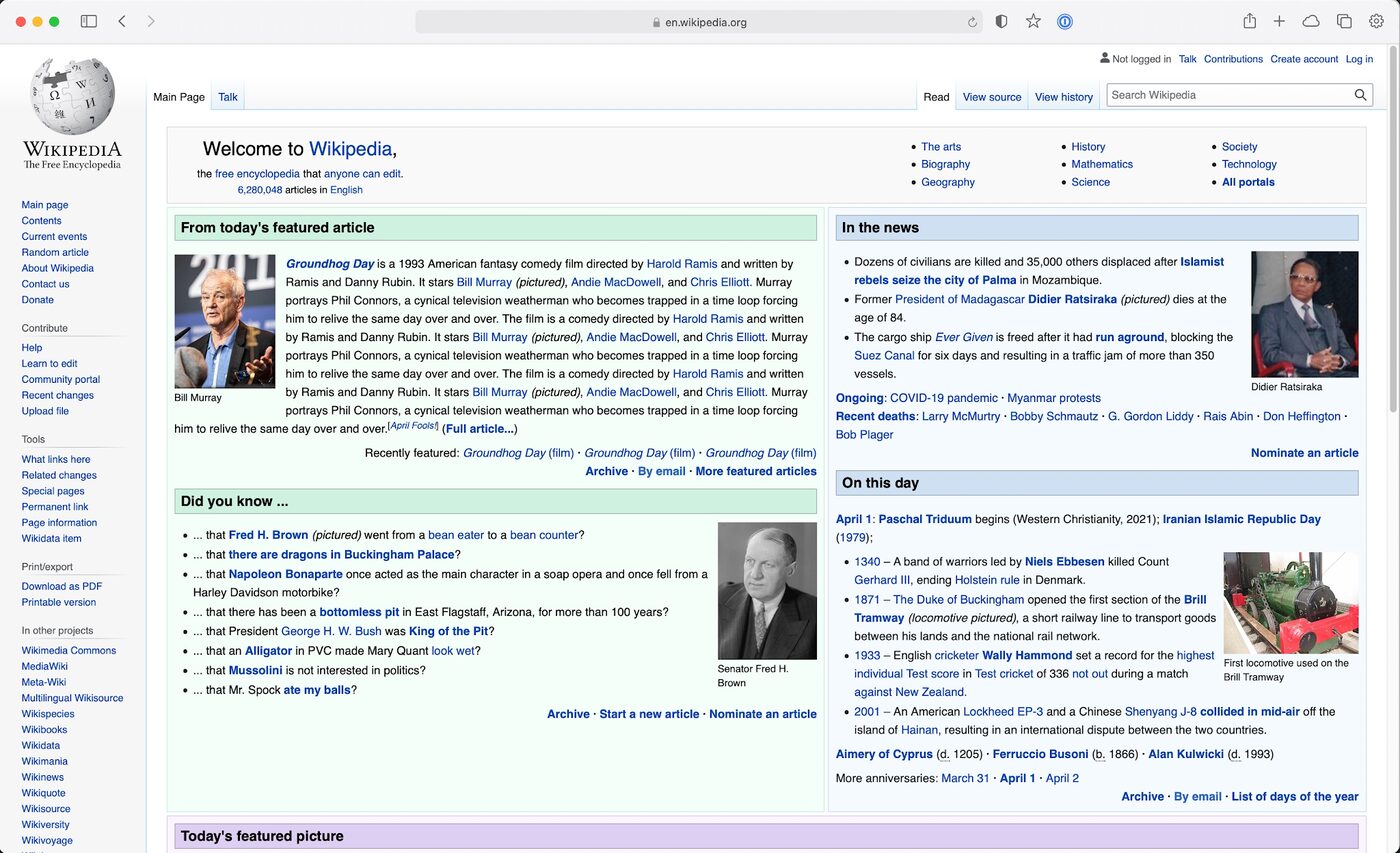1400x853 pixels.
Task: Click the Printable version link
Action: [x=59, y=602]
